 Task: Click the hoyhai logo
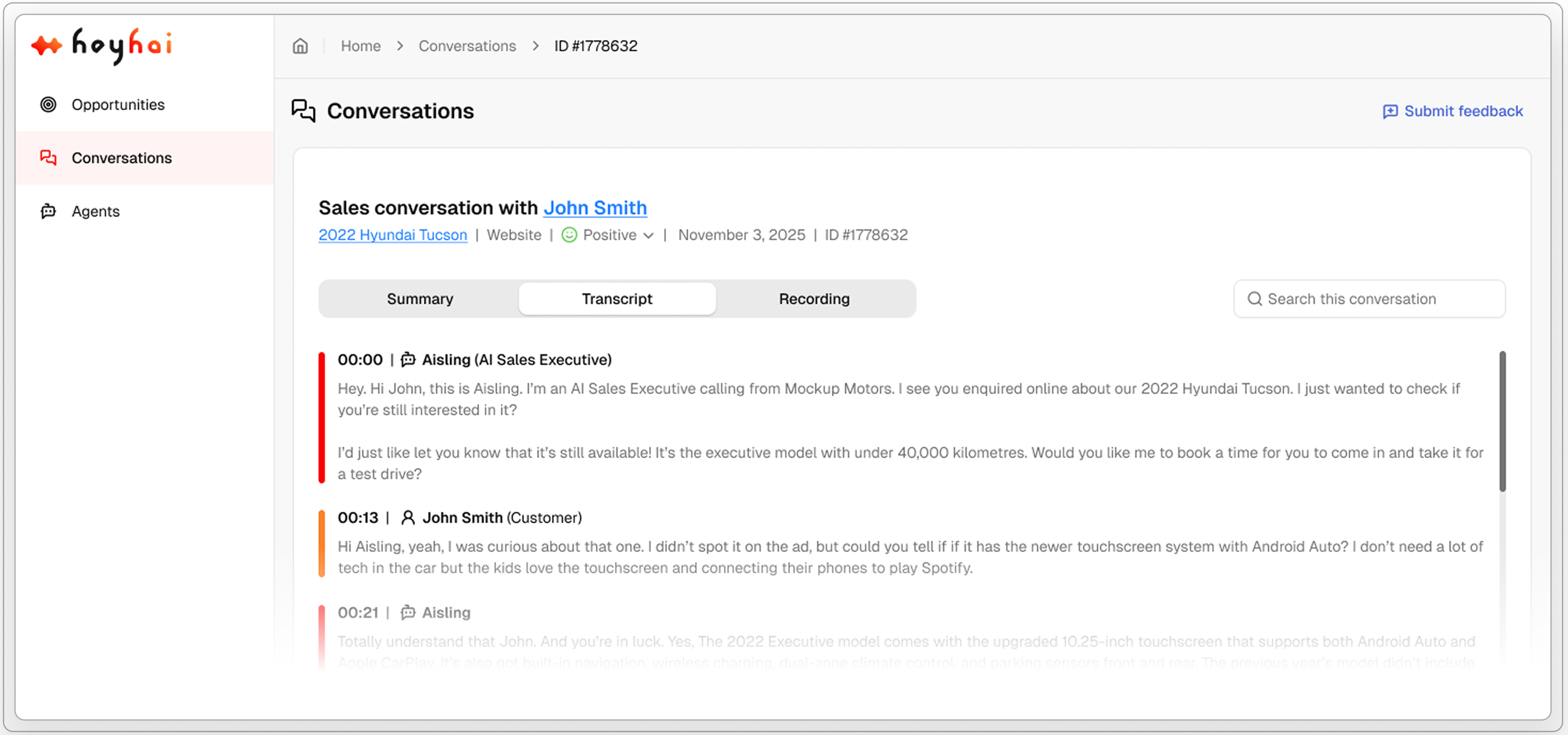(102, 45)
